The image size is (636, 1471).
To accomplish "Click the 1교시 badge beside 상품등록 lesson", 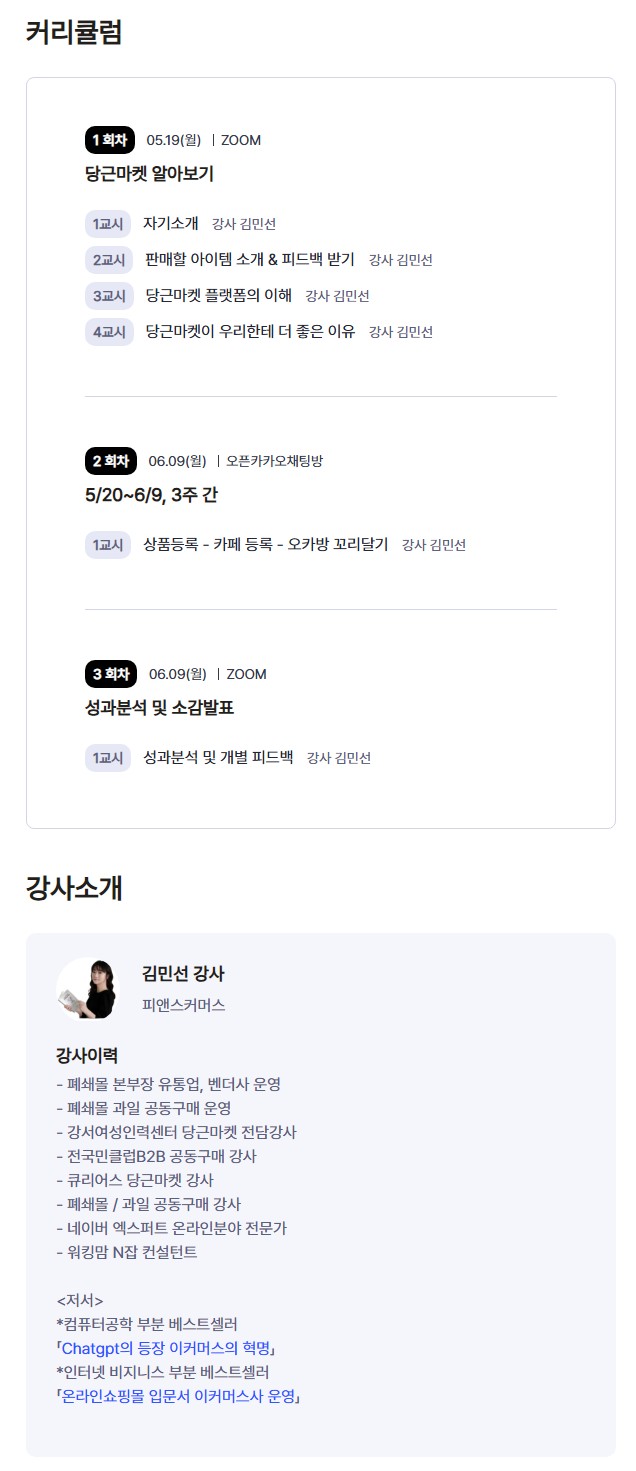I will (108, 545).
